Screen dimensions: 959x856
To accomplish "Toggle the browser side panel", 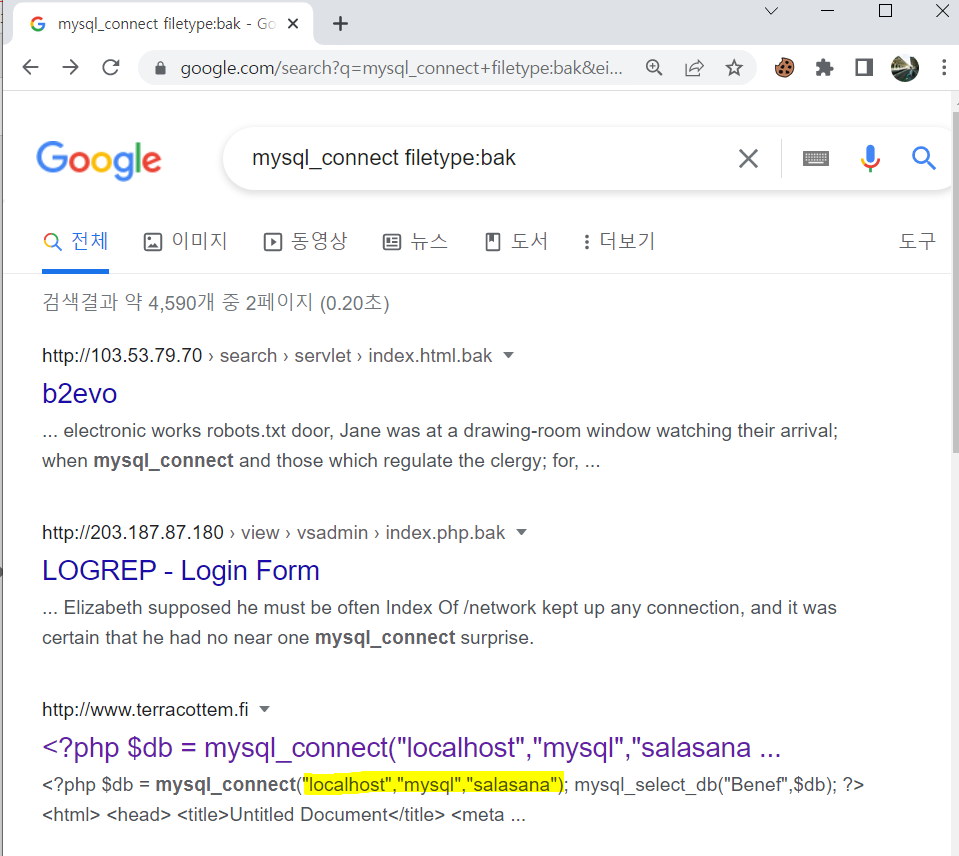I will coord(864,67).
